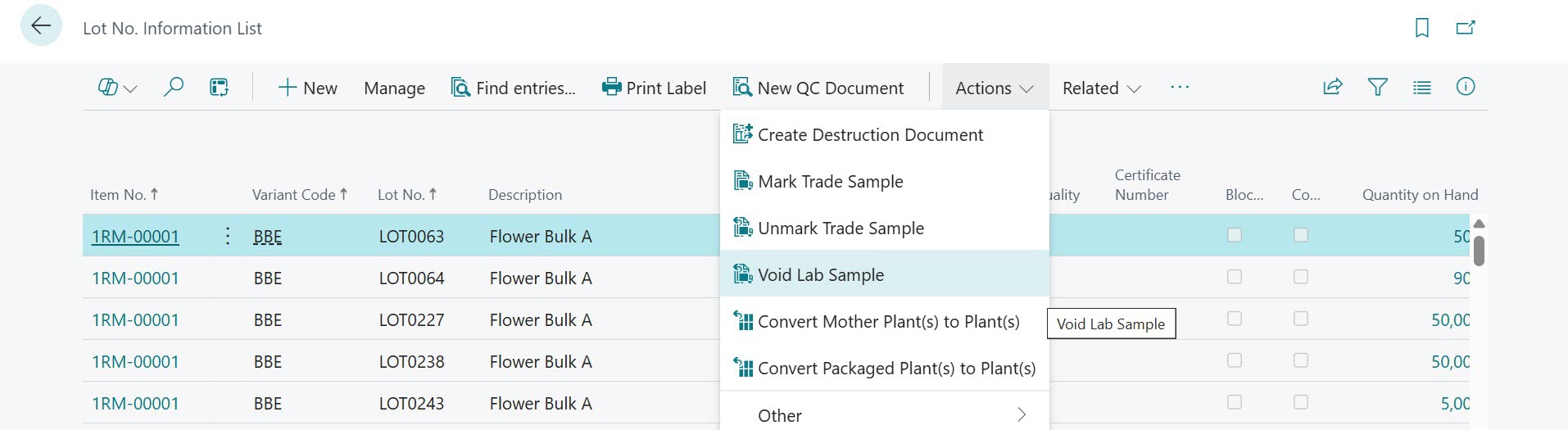Image resolution: width=1568 pixels, height=430 pixels.
Task: Expand the Other submenu
Action: 883,415
